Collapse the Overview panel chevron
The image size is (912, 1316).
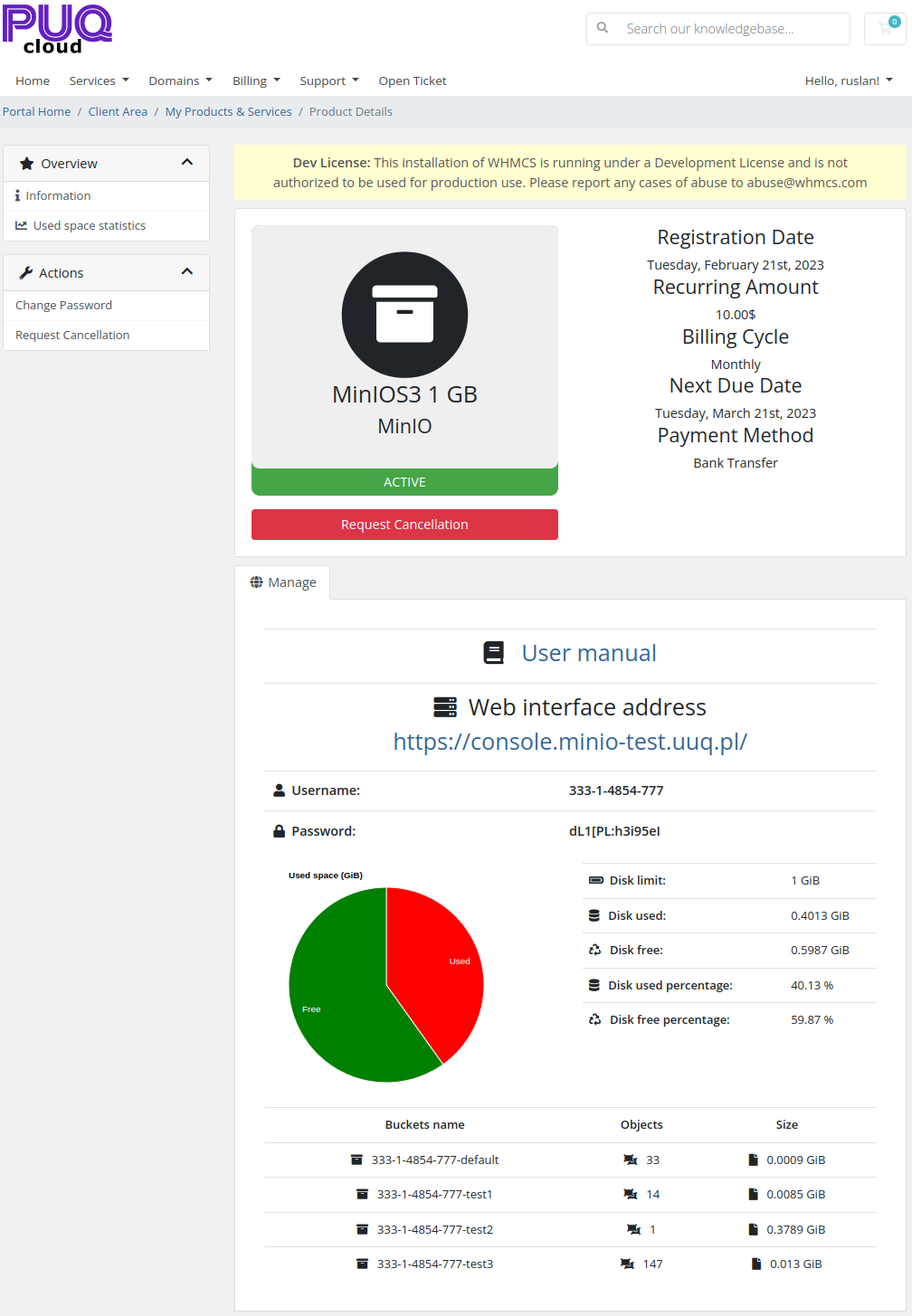click(x=187, y=163)
